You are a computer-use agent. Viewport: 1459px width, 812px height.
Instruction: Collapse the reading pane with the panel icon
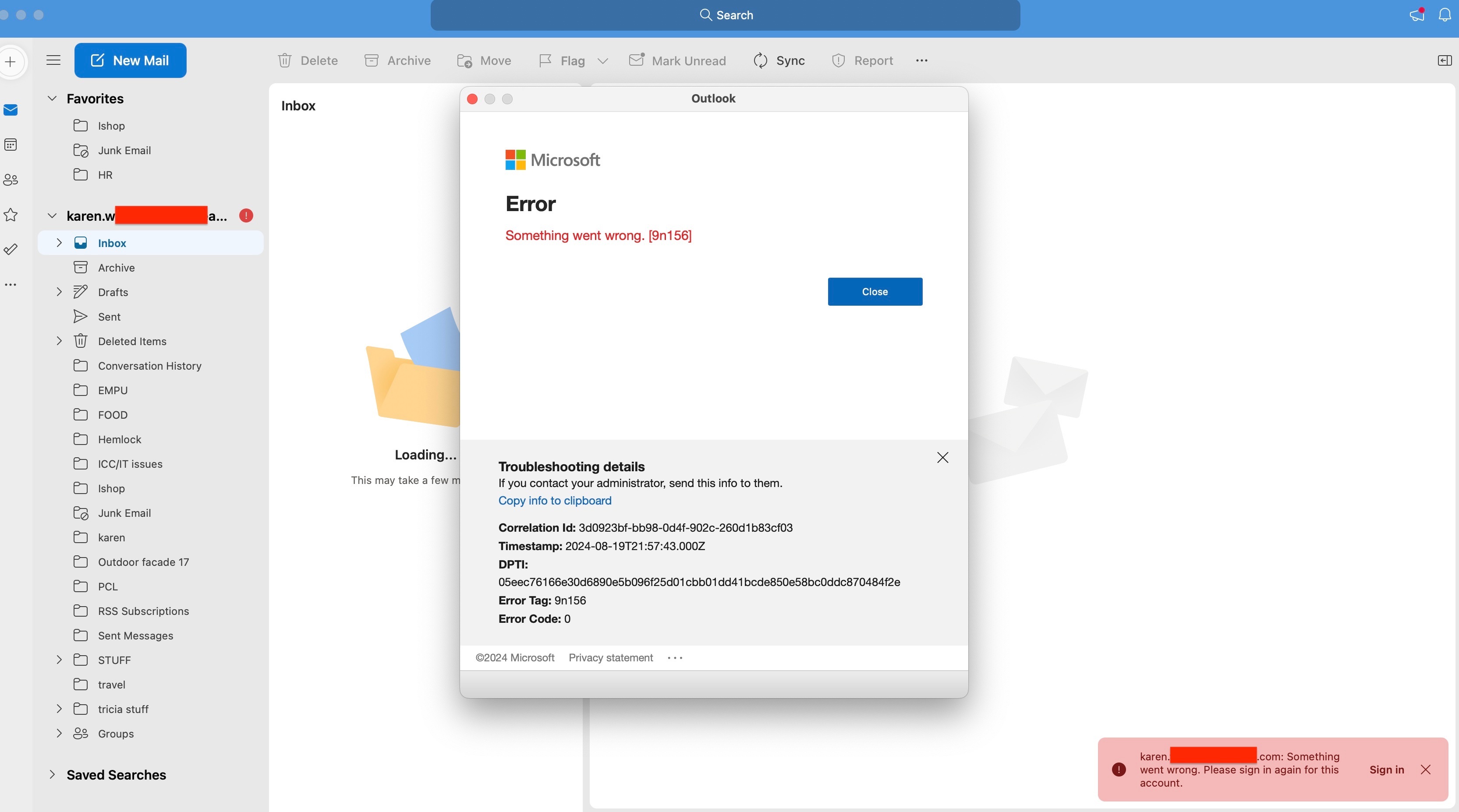[1444, 60]
